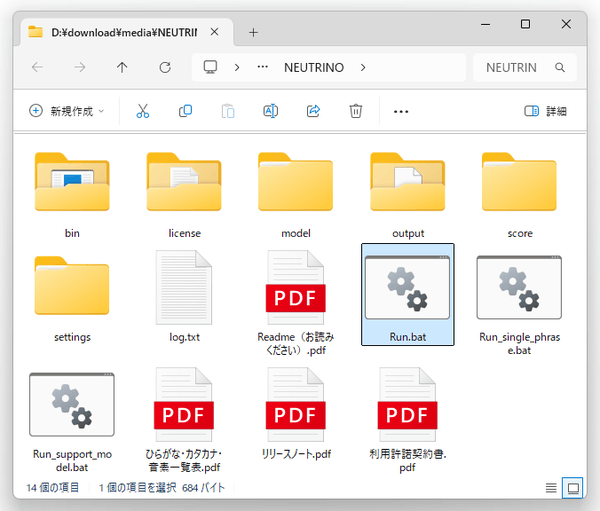600x511 pixels.
Task: Go back with the left arrow
Action: click(x=37, y=67)
